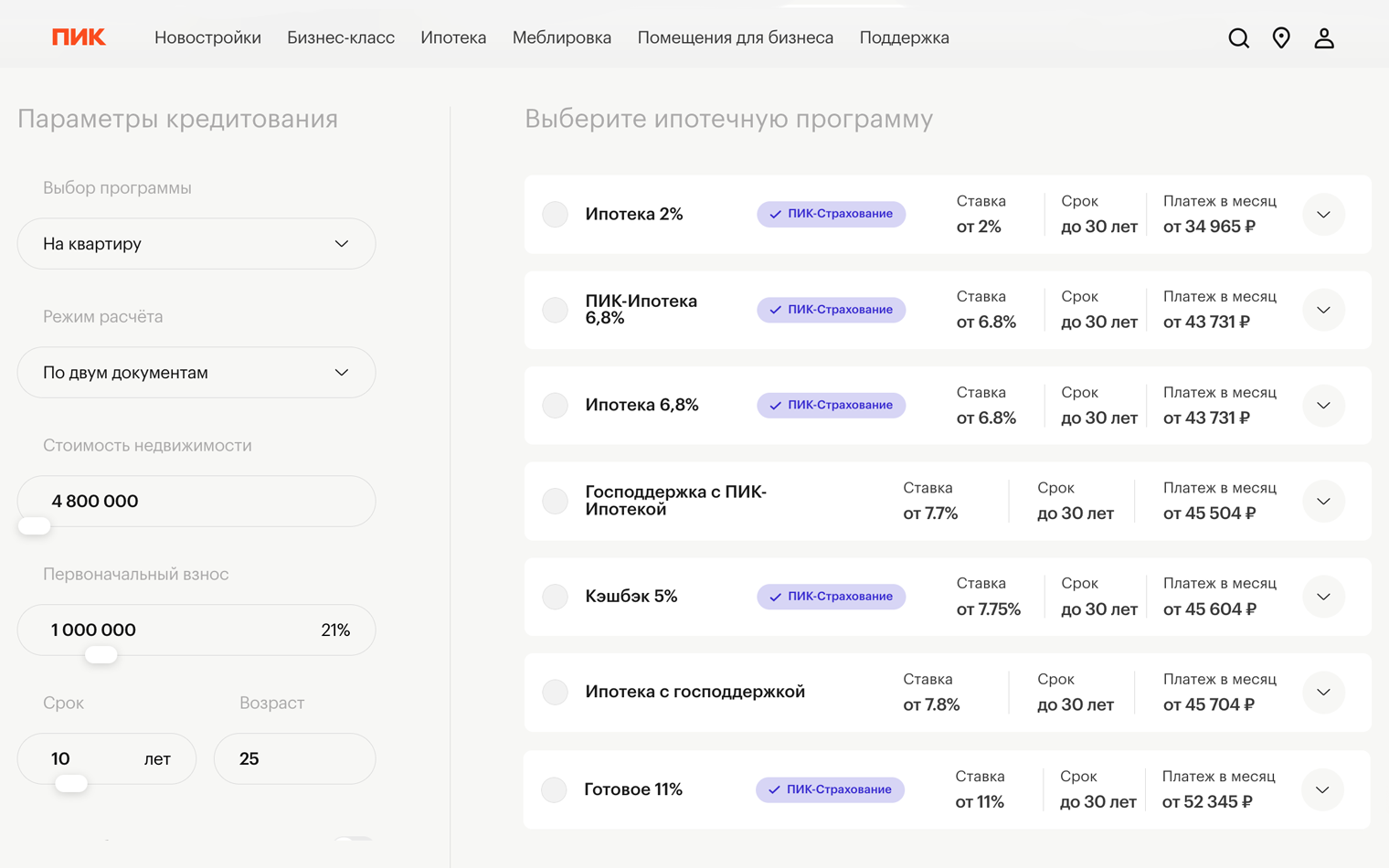
Task: Click the от 45 504 ₽ payment value
Action: click(x=1209, y=513)
